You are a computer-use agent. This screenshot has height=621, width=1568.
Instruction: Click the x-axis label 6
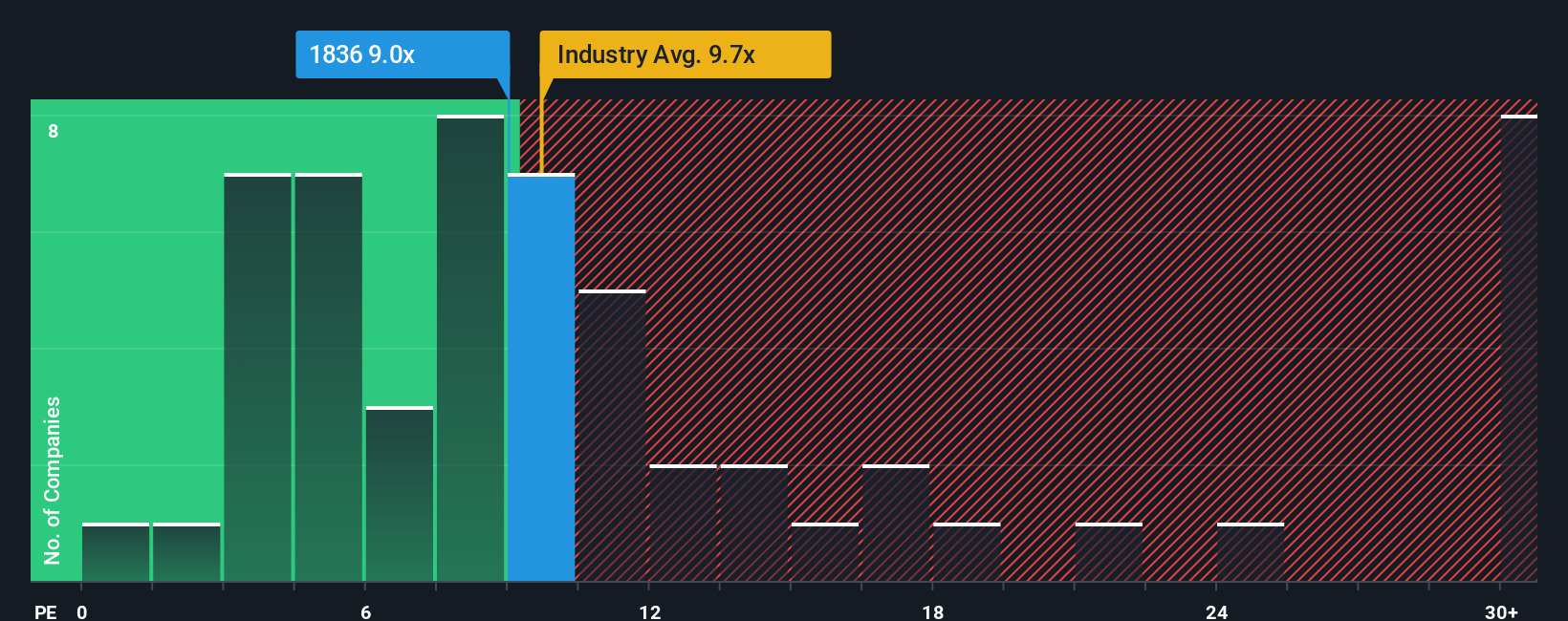pos(366,611)
